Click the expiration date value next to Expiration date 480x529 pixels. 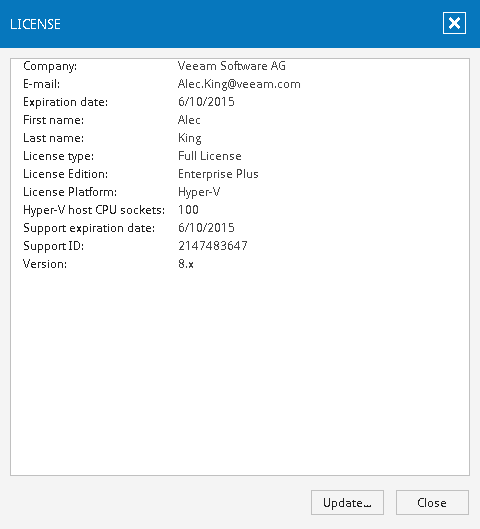pyautogui.click(x=206, y=102)
